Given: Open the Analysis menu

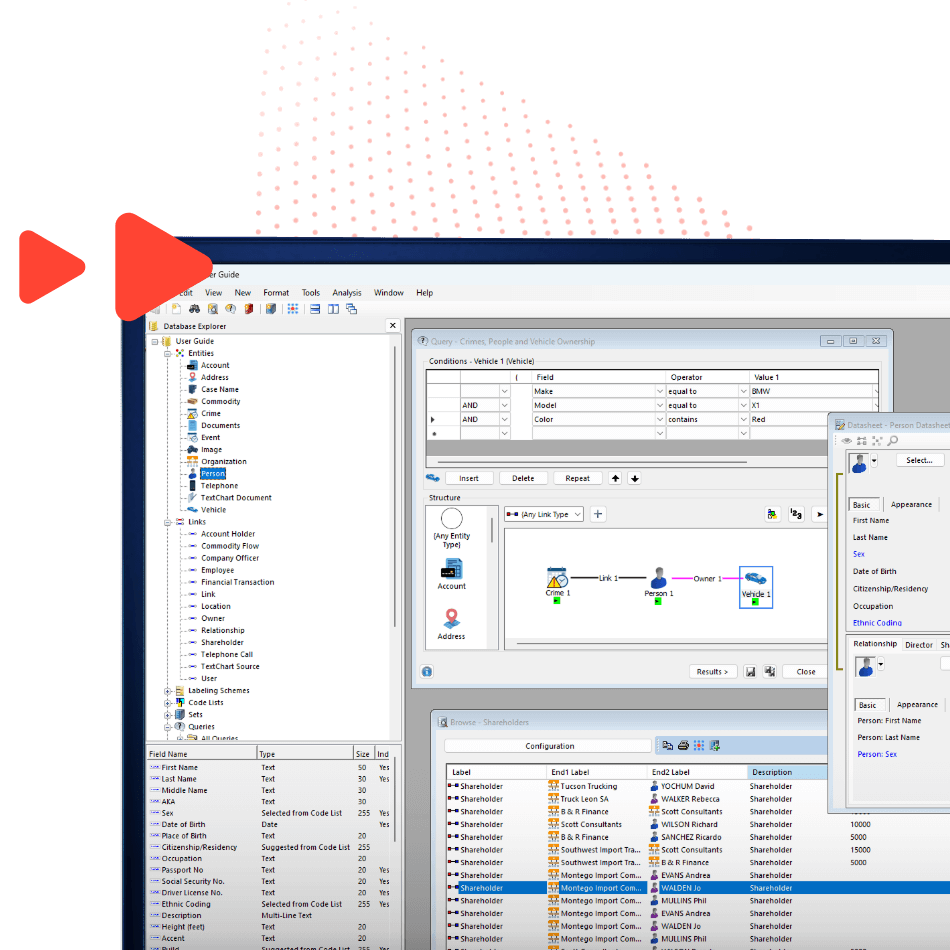Looking at the screenshot, I should [x=347, y=292].
